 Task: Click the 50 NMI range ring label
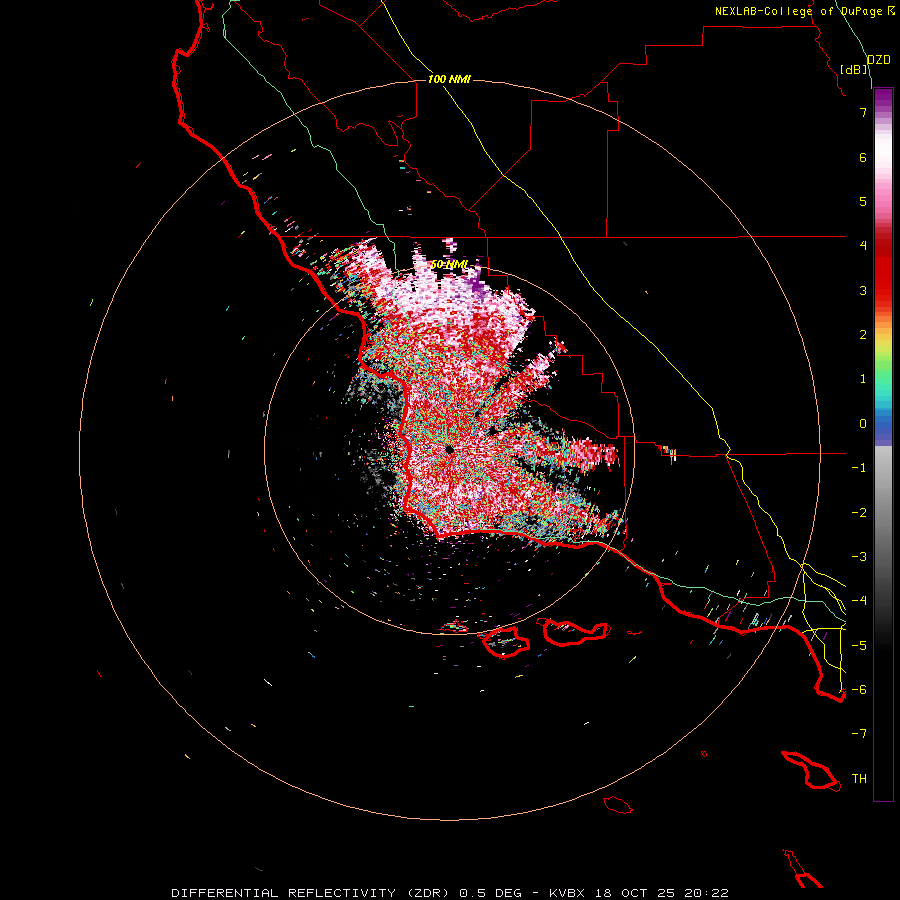coord(449,264)
